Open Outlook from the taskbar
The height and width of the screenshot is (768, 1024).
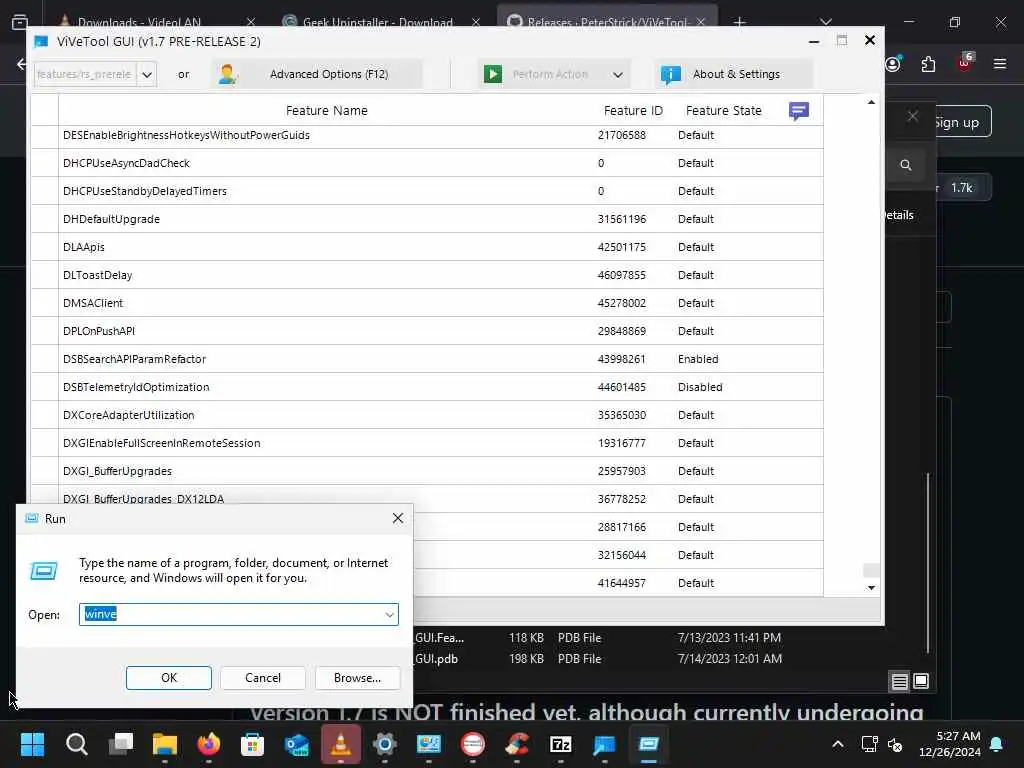[x=296, y=744]
